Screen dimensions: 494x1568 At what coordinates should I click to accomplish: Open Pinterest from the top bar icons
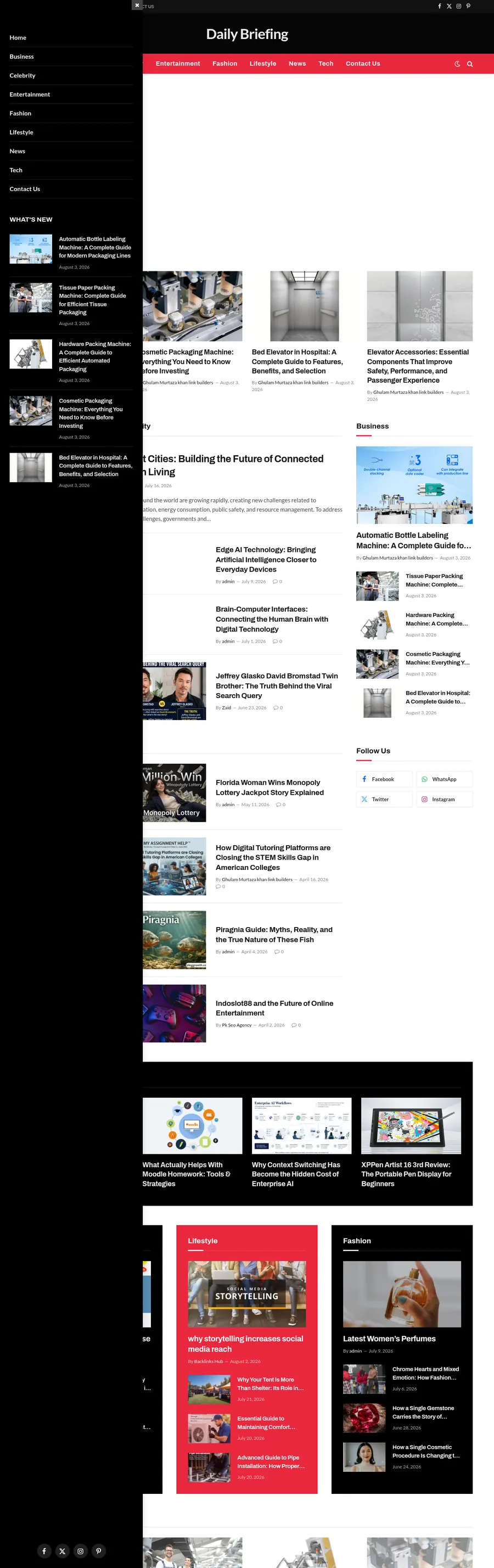[468, 6]
